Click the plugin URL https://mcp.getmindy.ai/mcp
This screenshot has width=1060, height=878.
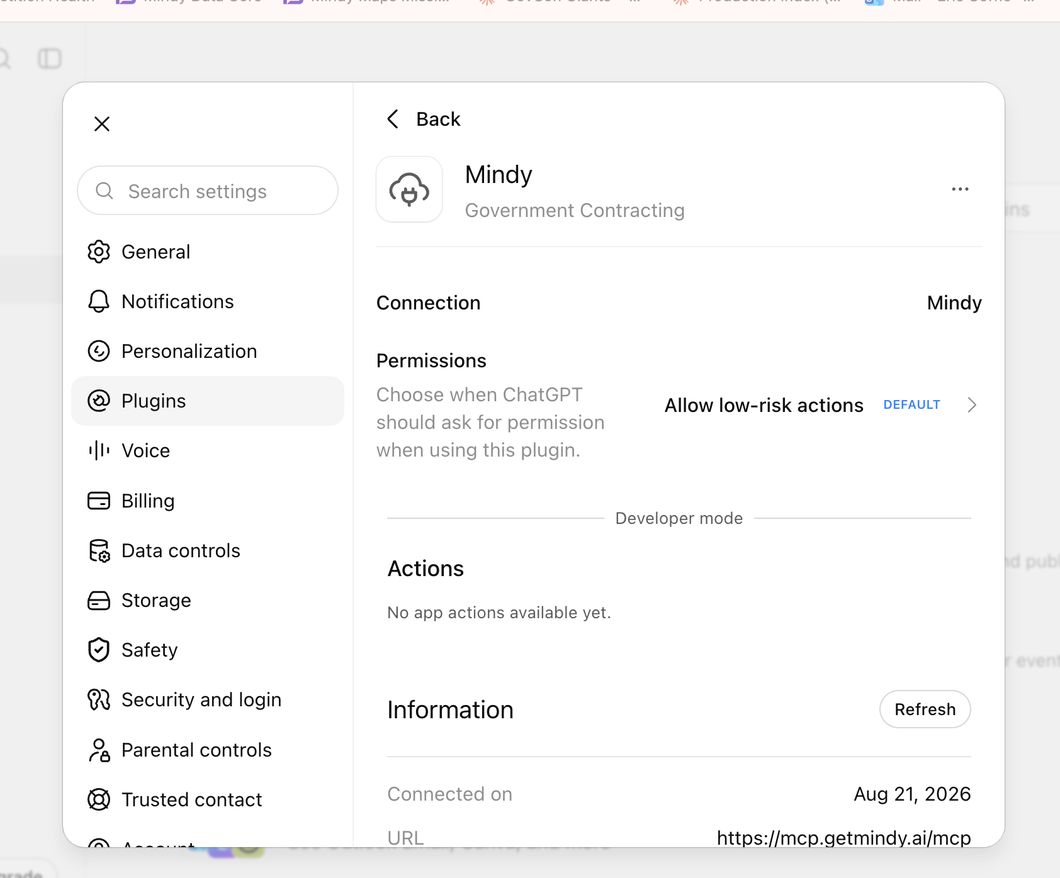[844, 838]
